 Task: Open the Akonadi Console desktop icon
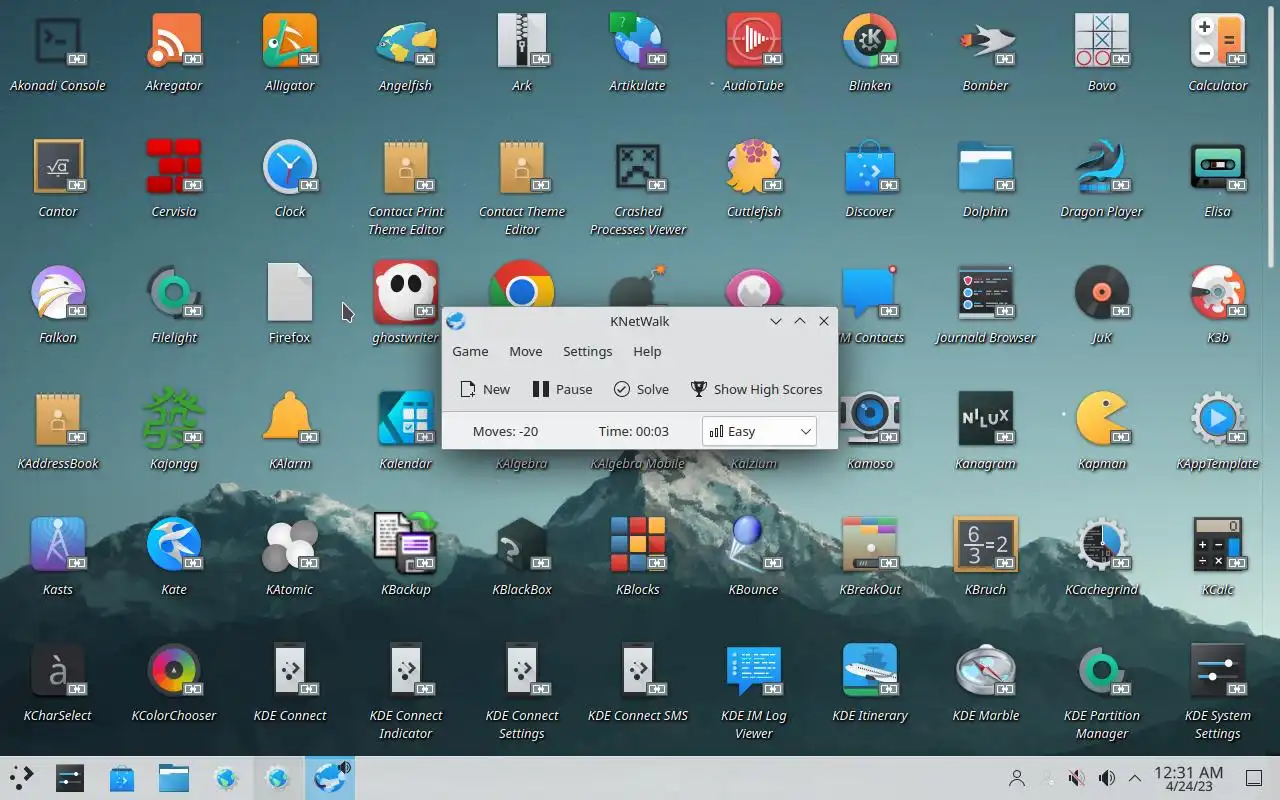[58, 52]
